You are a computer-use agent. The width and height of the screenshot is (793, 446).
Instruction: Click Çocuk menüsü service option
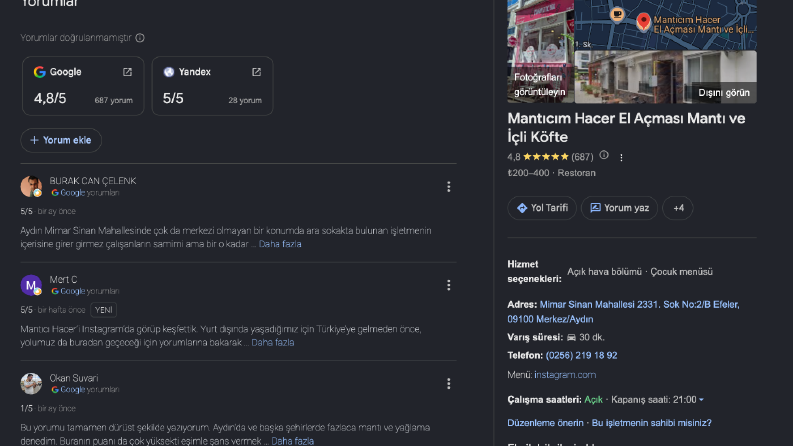coord(681,272)
